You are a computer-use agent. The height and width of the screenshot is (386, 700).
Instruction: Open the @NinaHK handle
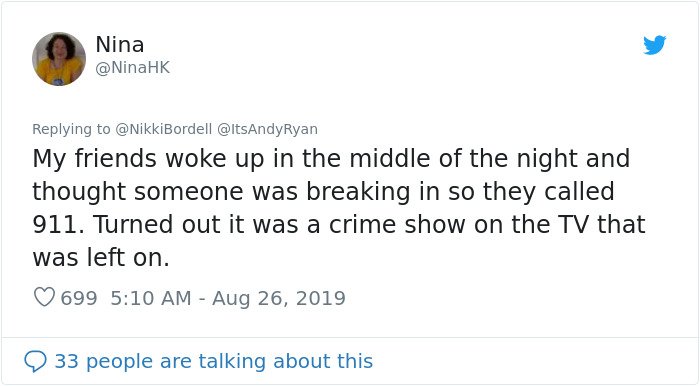pyautogui.click(x=133, y=68)
